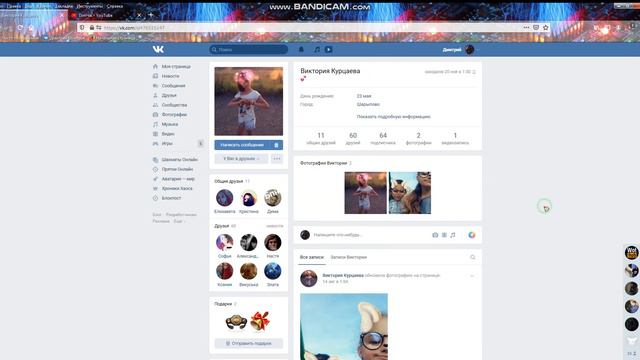Open Хроники Хаоса sidebar link
The width and height of the screenshot is (640, 360).
click(177, 189)
